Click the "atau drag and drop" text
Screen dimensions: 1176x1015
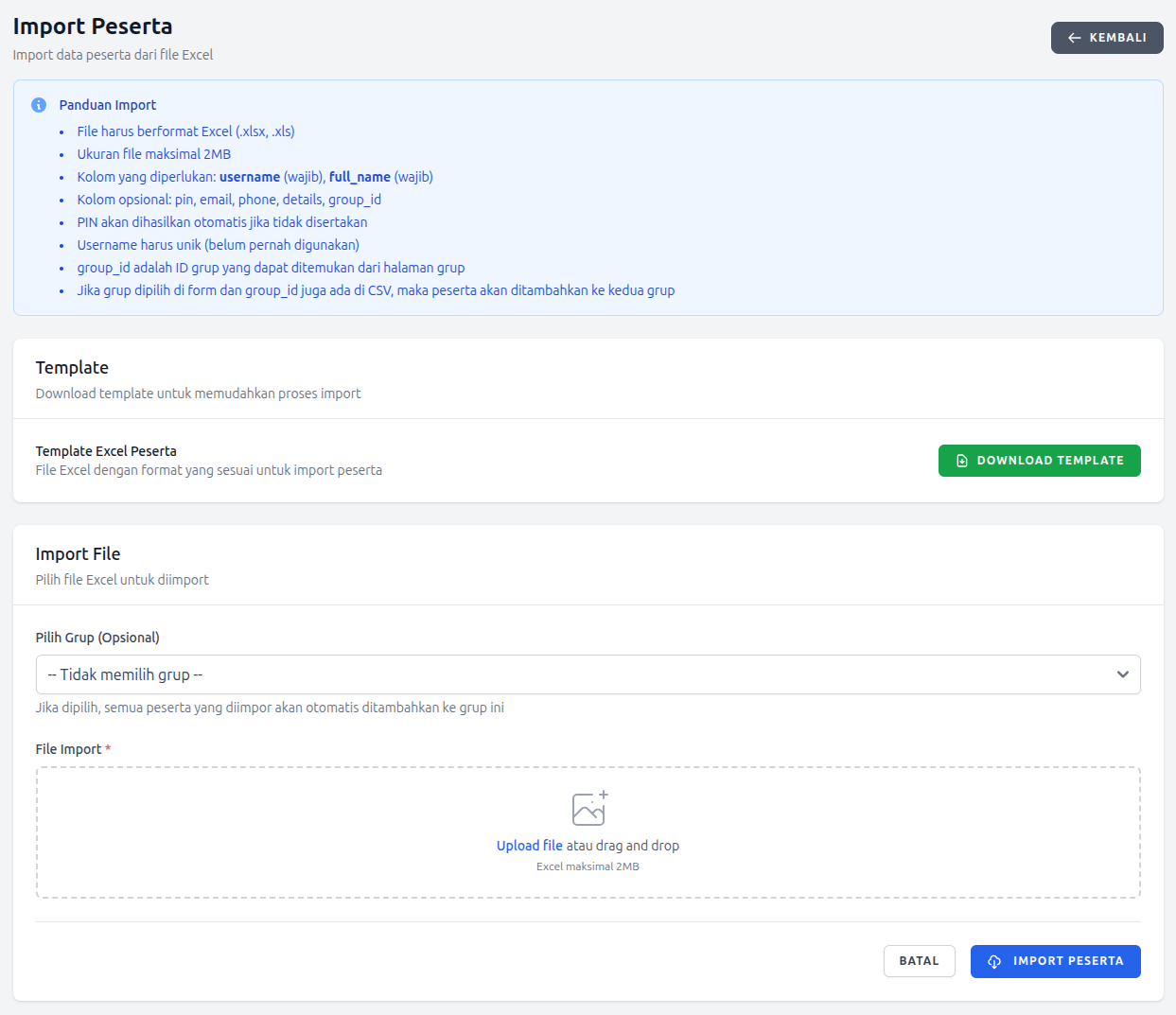623,846
